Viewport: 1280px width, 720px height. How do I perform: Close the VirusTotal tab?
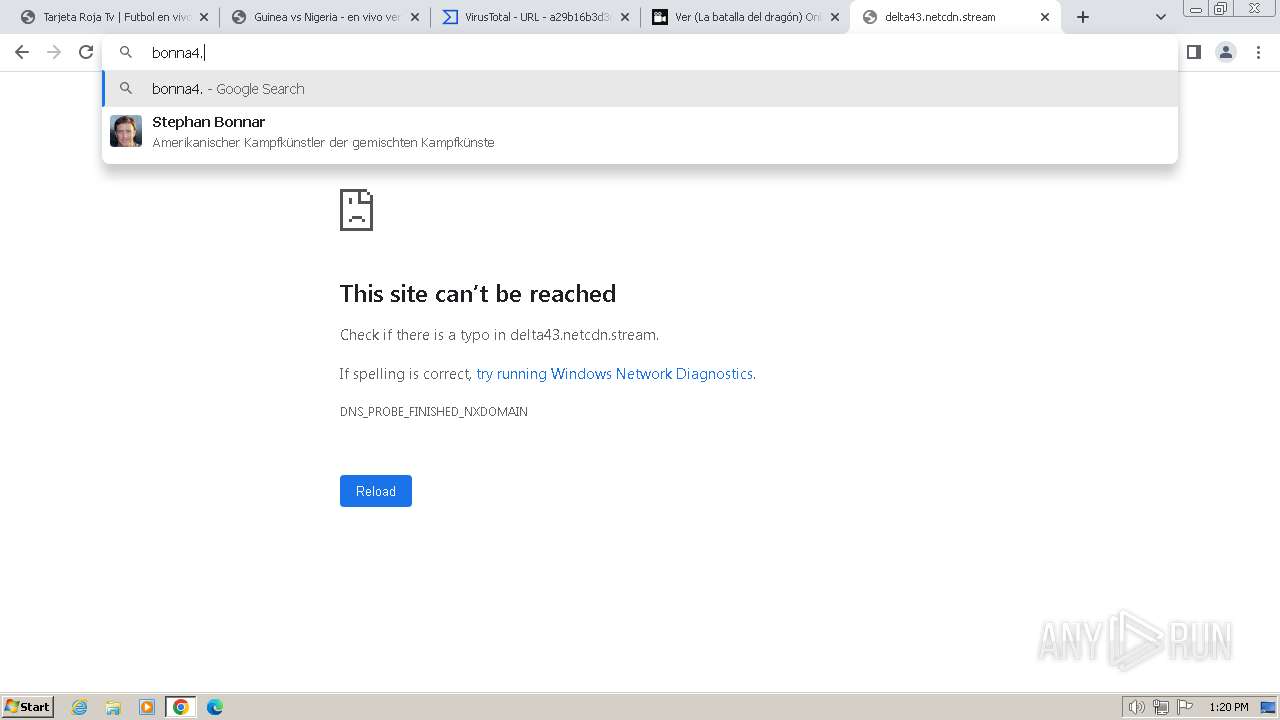click(x=625, y=17)
